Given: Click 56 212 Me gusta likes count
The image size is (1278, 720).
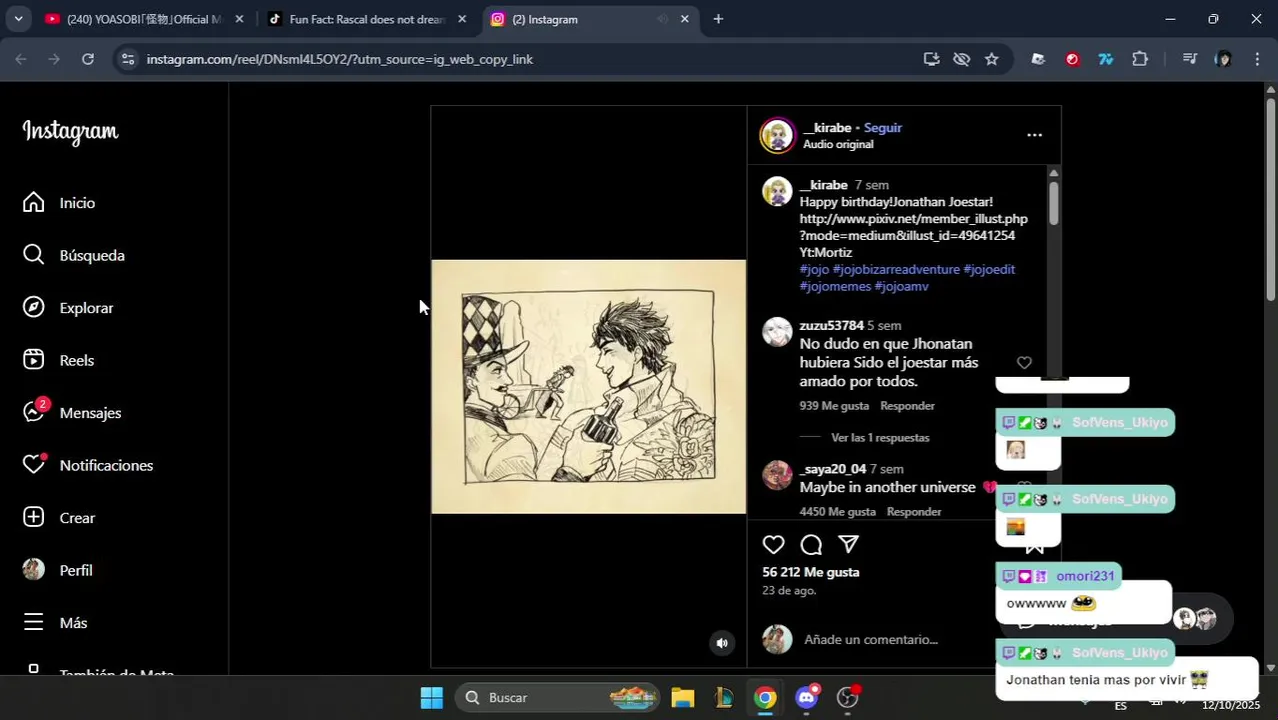Looking at the screenshot, I should (811, 572).
